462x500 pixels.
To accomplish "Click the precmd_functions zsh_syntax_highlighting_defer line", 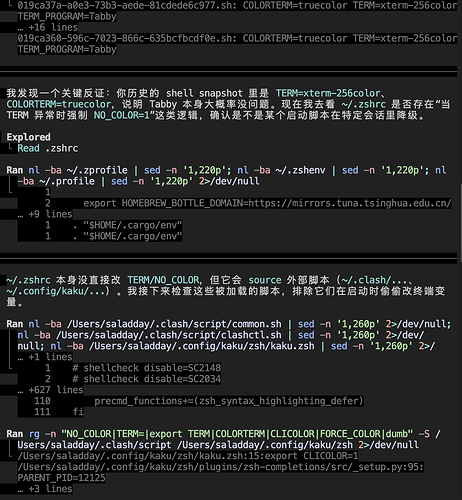I will click(x=229, y=401).
